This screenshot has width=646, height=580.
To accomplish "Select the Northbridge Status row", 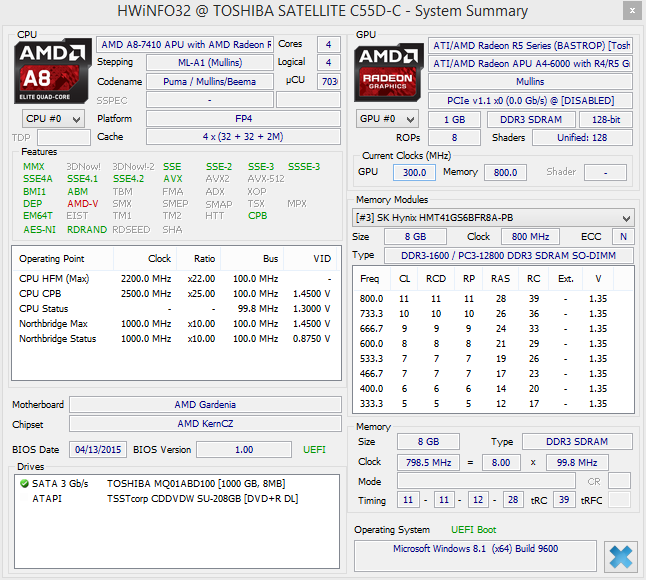I will click(176, 339).
